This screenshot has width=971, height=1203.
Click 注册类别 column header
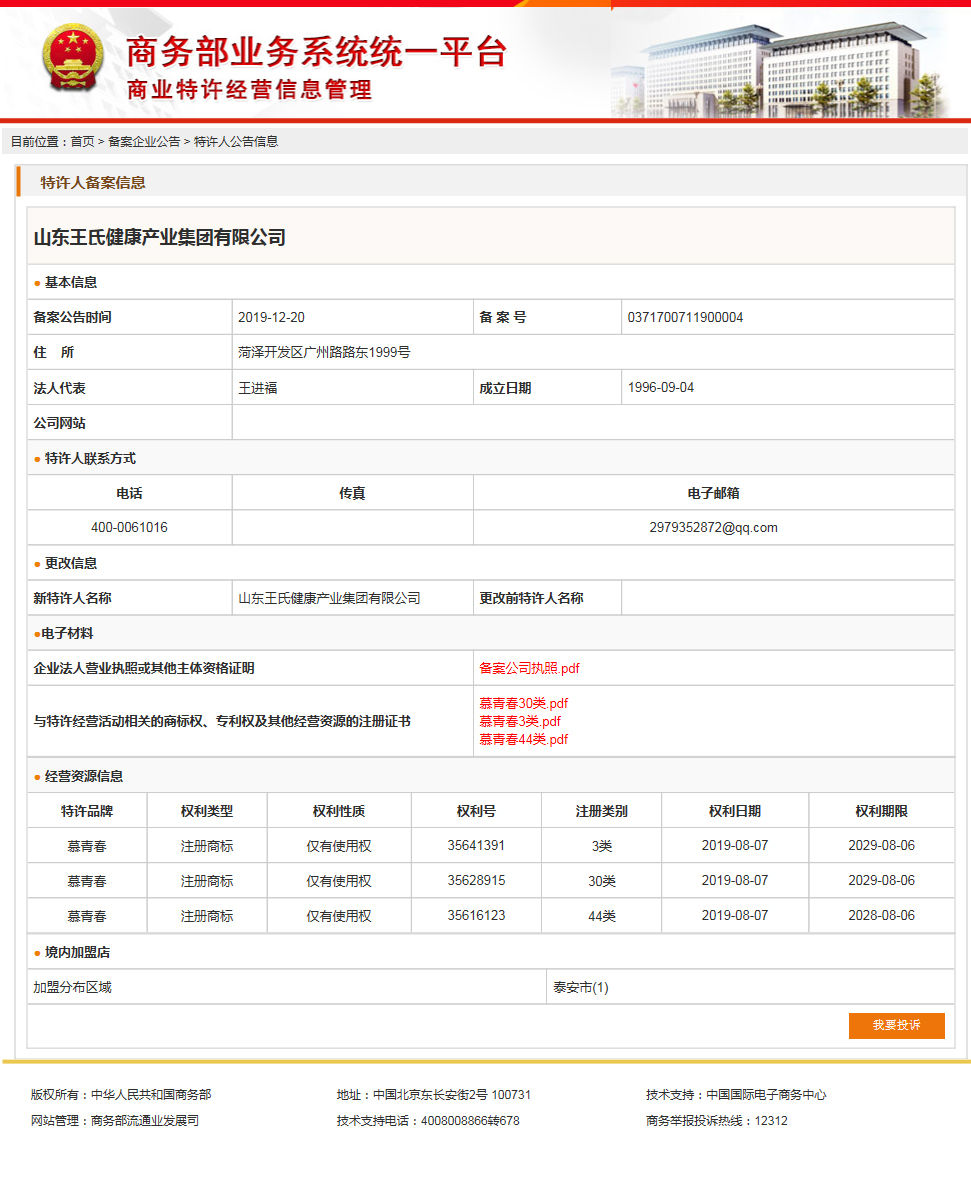(601, 811)
